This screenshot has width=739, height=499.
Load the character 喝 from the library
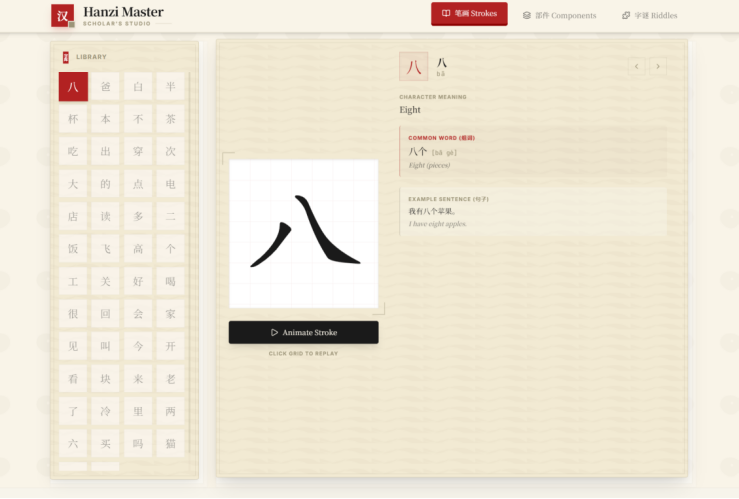[171, 281]
